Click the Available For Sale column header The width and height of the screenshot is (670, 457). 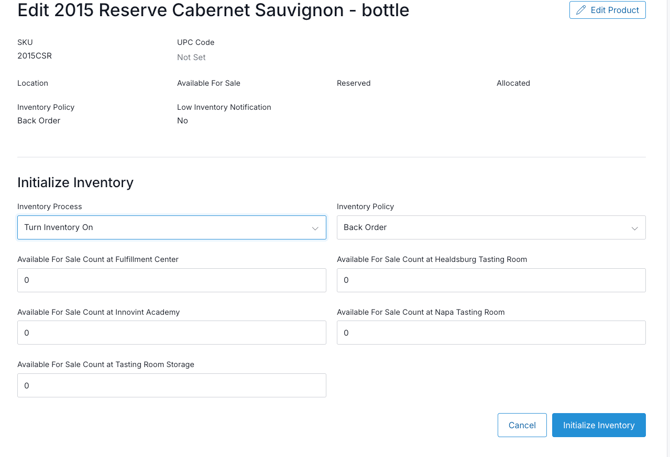pyautogui.click(x=208, y=83)
